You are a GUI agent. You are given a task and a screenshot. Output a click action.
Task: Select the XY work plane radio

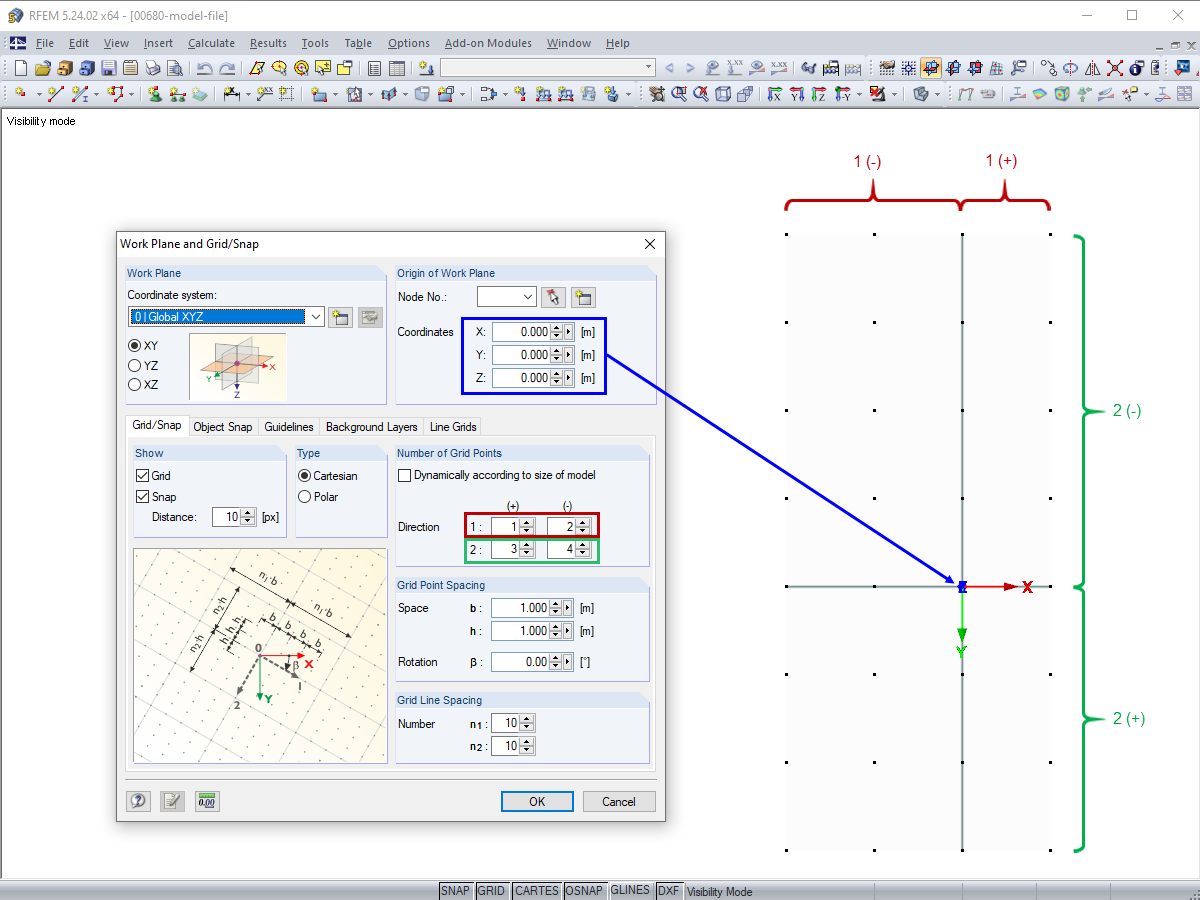(x=135, y=345)
